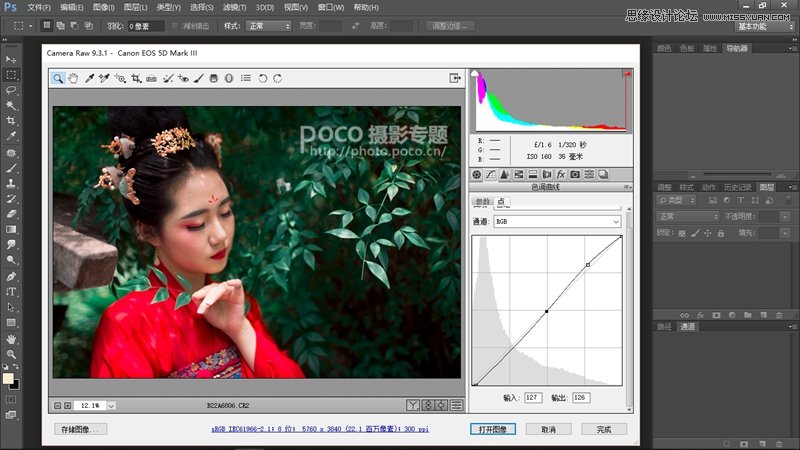Open the Snapshots panel icon
The height and width of the screenshot is (450, 800).
[x=603, y=174]
